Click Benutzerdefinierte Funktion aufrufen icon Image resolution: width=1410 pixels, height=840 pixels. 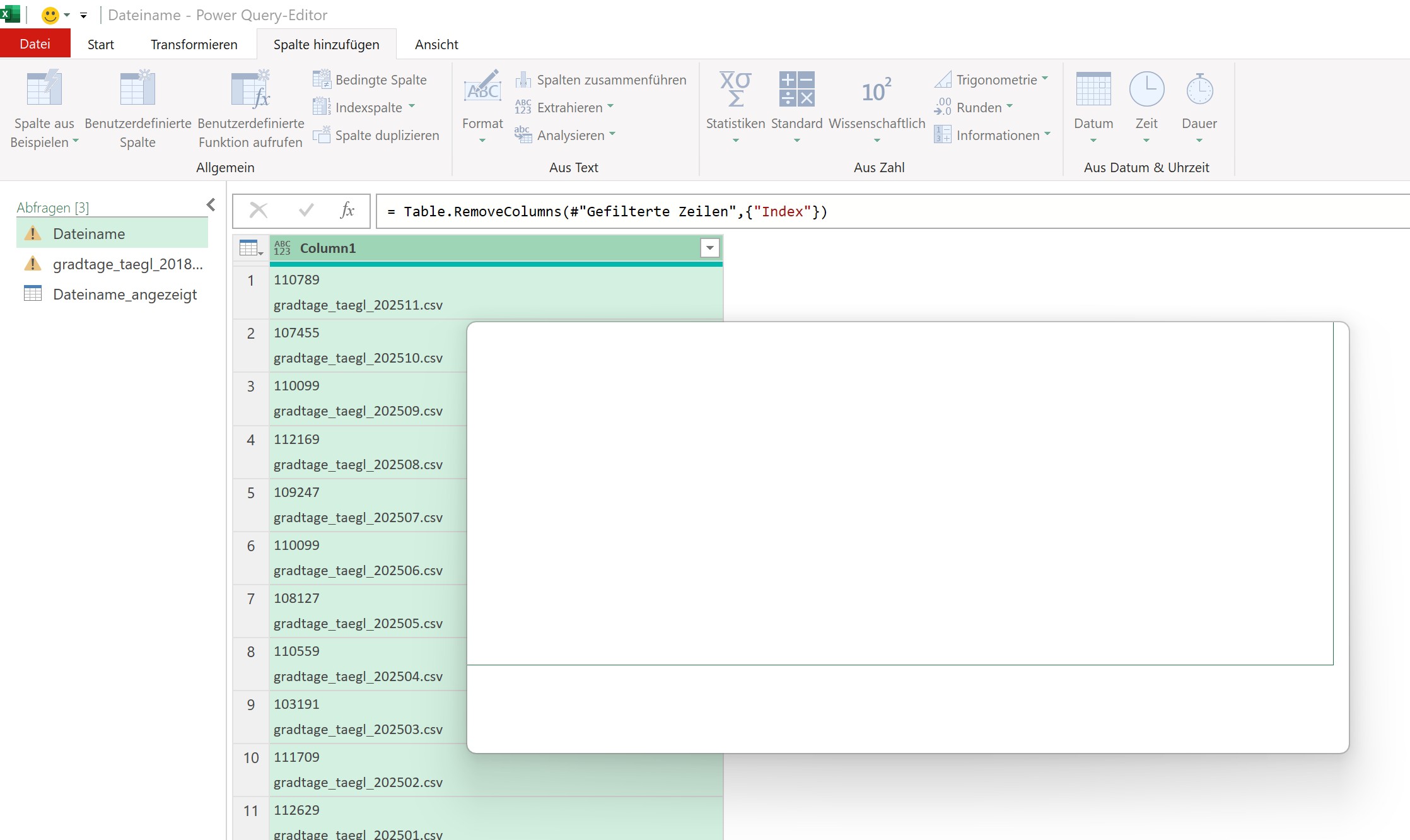pyautogui.click(x=250, y=88)
